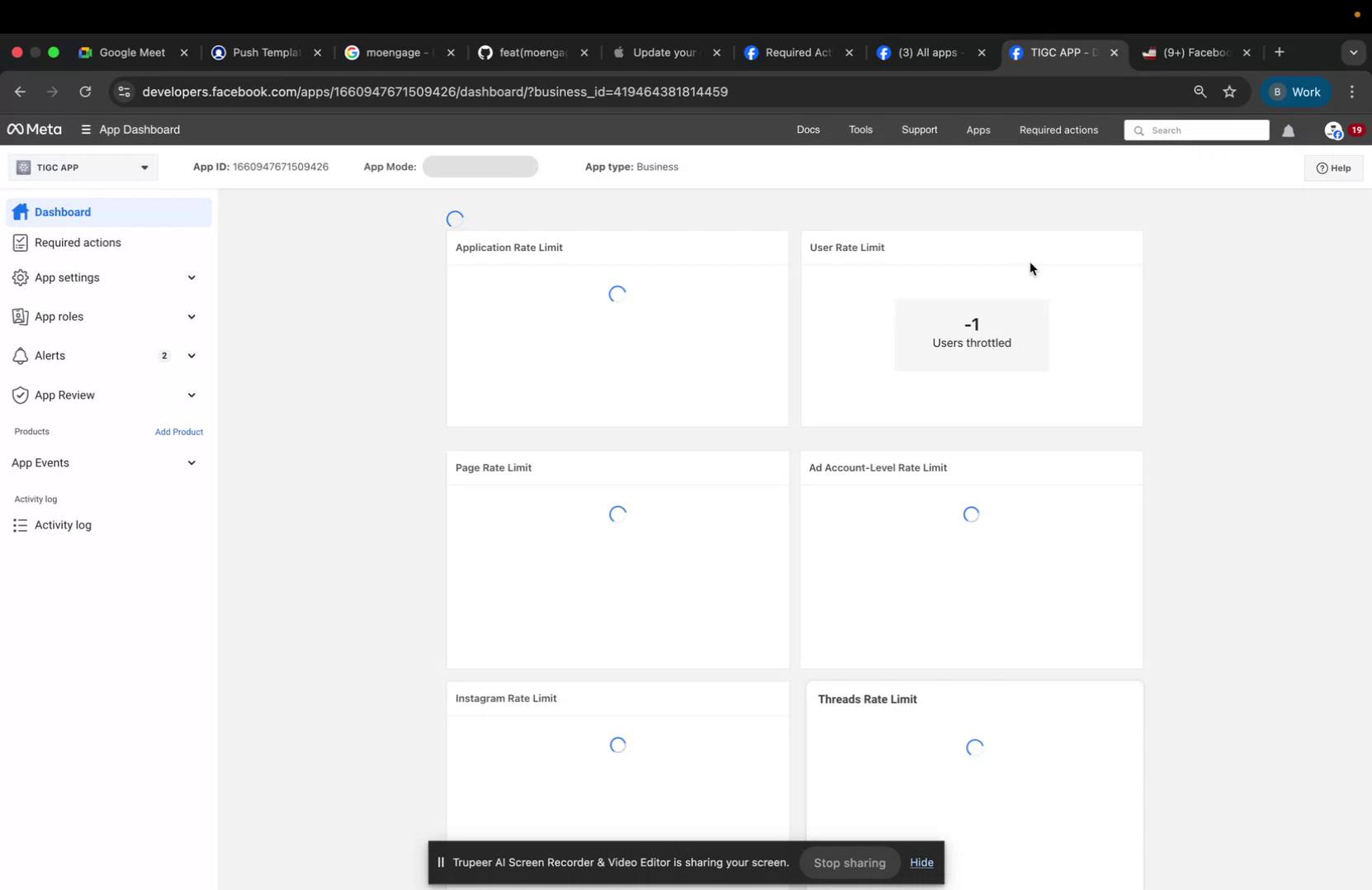Expand the App roles section

click(x=192, y=316)
